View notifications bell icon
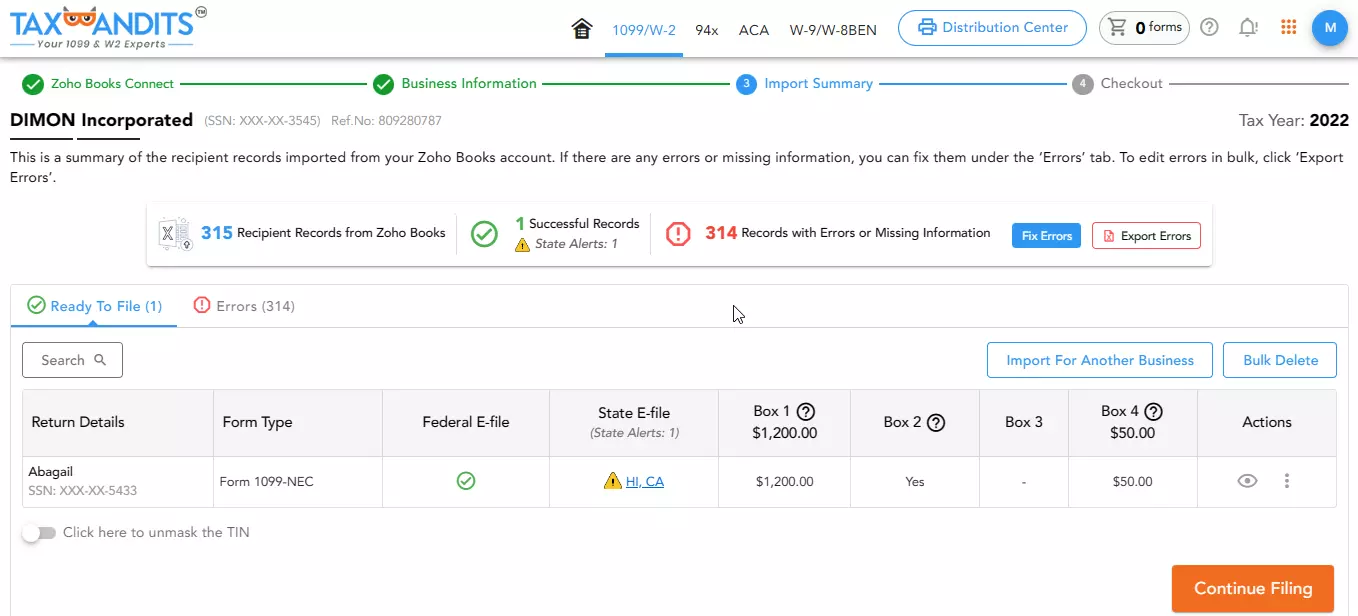Viewport: 1358px width, 616px height. (1248, 28)
